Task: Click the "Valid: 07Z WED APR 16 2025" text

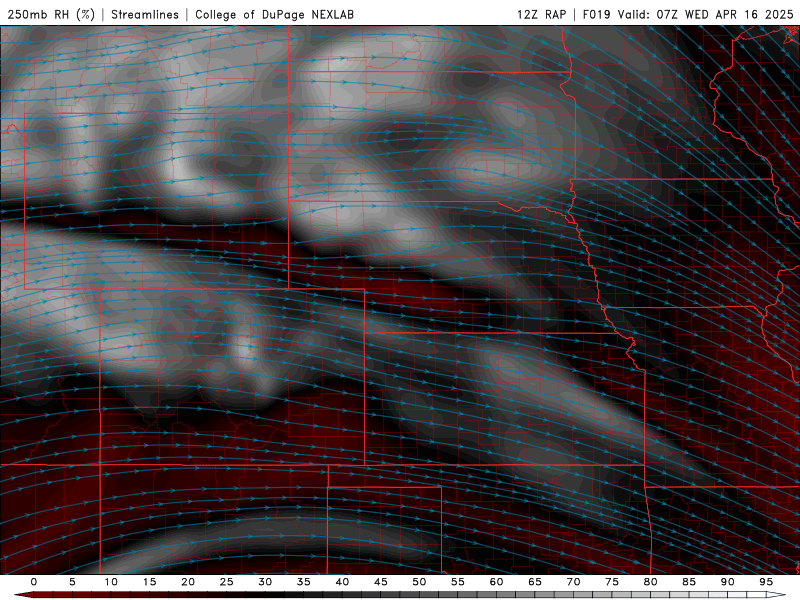Action: coord(706,14)
